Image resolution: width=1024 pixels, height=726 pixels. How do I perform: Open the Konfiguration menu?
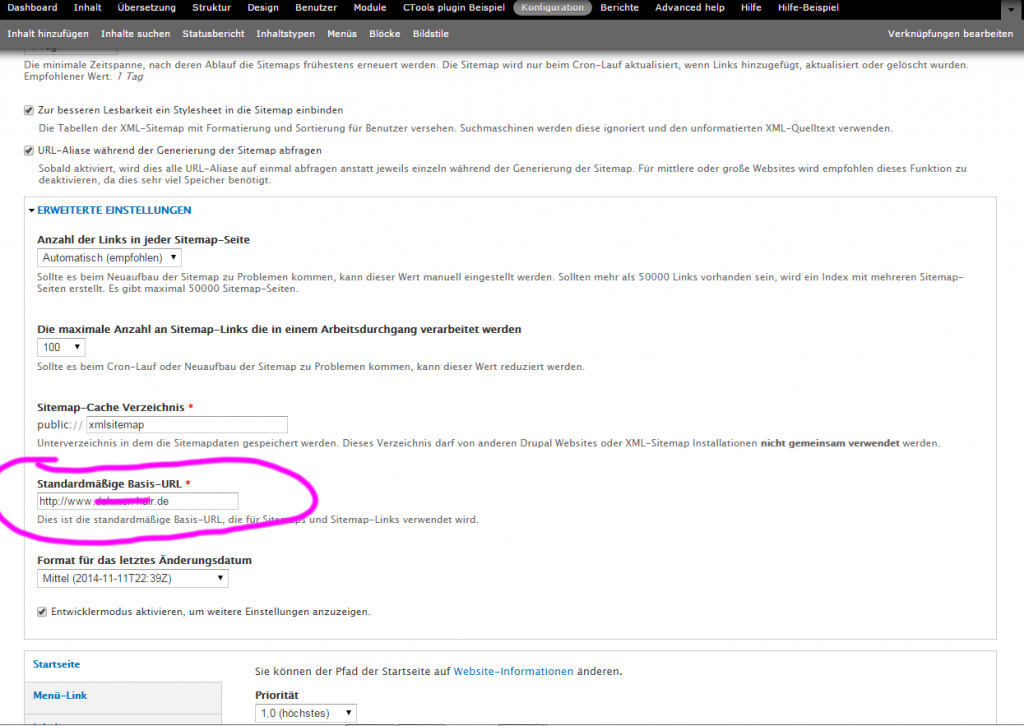(x=552, y=8)
